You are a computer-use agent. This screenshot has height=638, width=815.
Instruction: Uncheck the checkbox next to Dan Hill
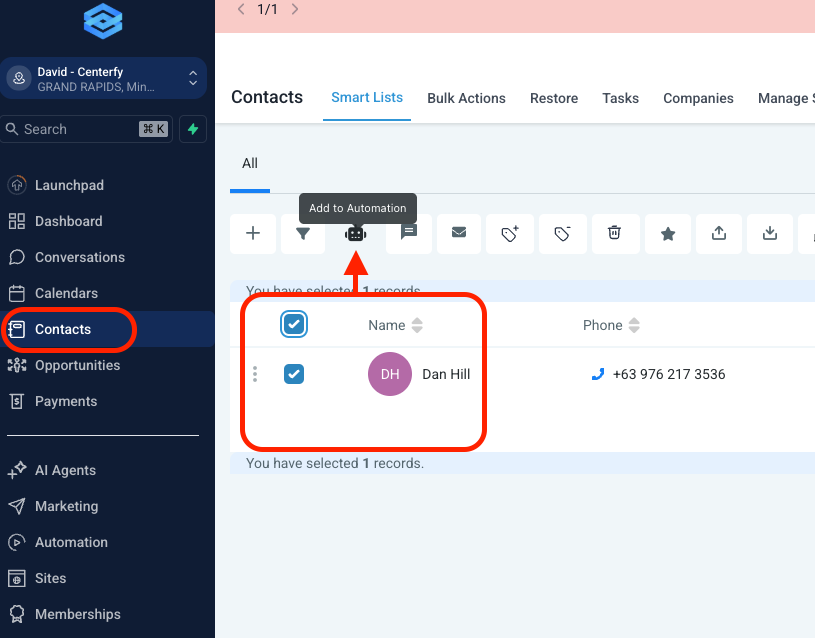[294, 374]
